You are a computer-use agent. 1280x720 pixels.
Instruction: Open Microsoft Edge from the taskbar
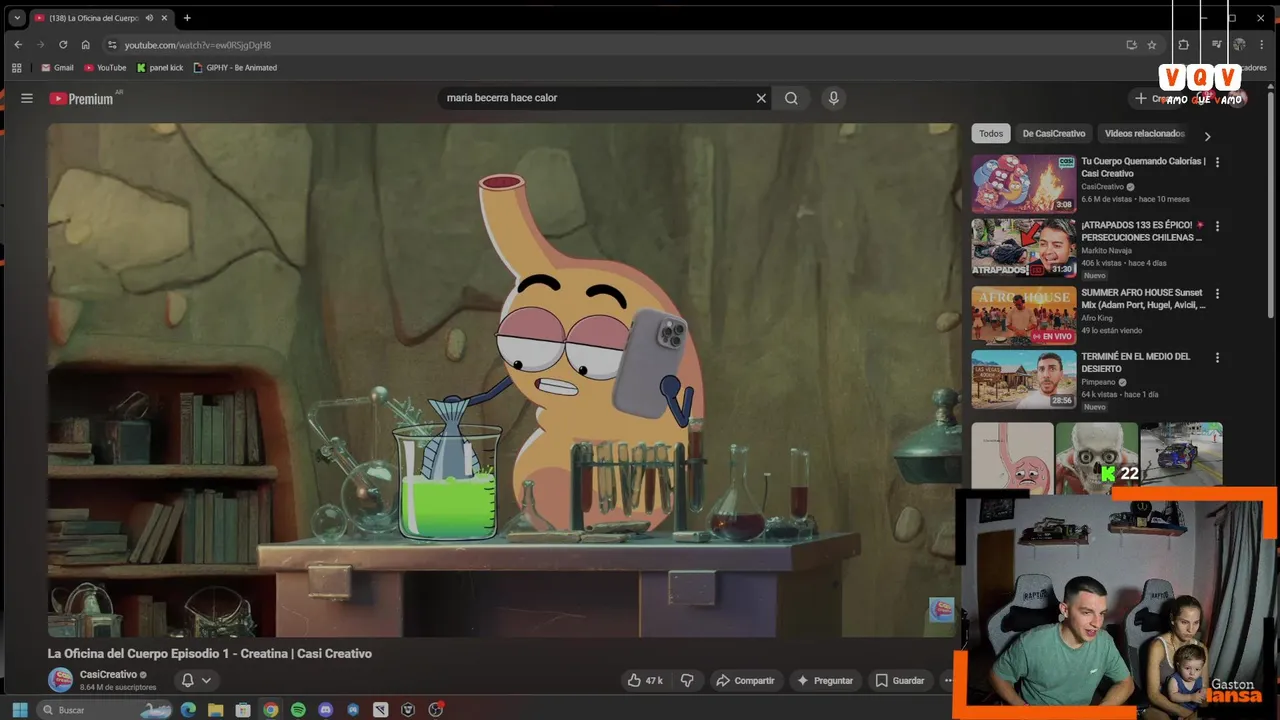[188, 710]
